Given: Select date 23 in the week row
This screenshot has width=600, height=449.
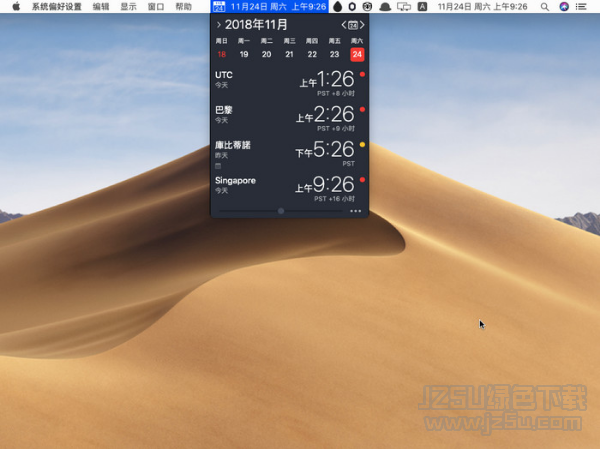Looking at the screenshot, I should coord(334,54).
